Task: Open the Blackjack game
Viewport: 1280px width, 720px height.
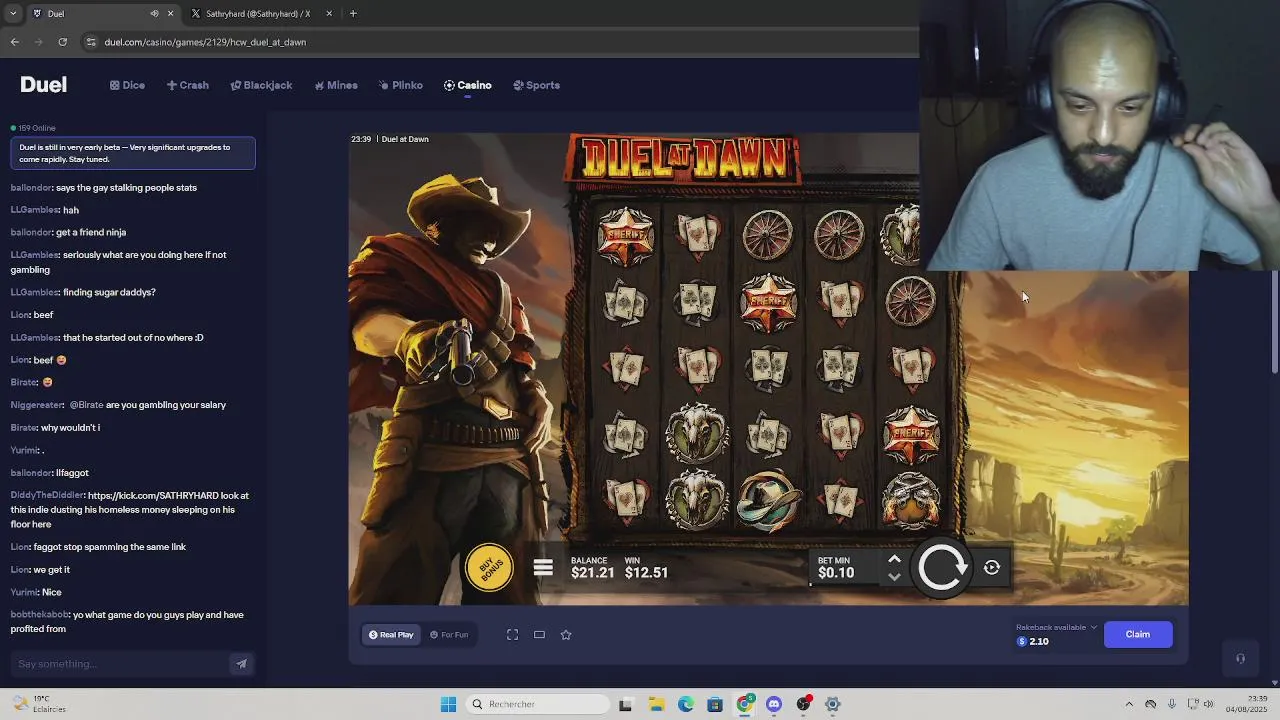Action: [x=261, y=85]
